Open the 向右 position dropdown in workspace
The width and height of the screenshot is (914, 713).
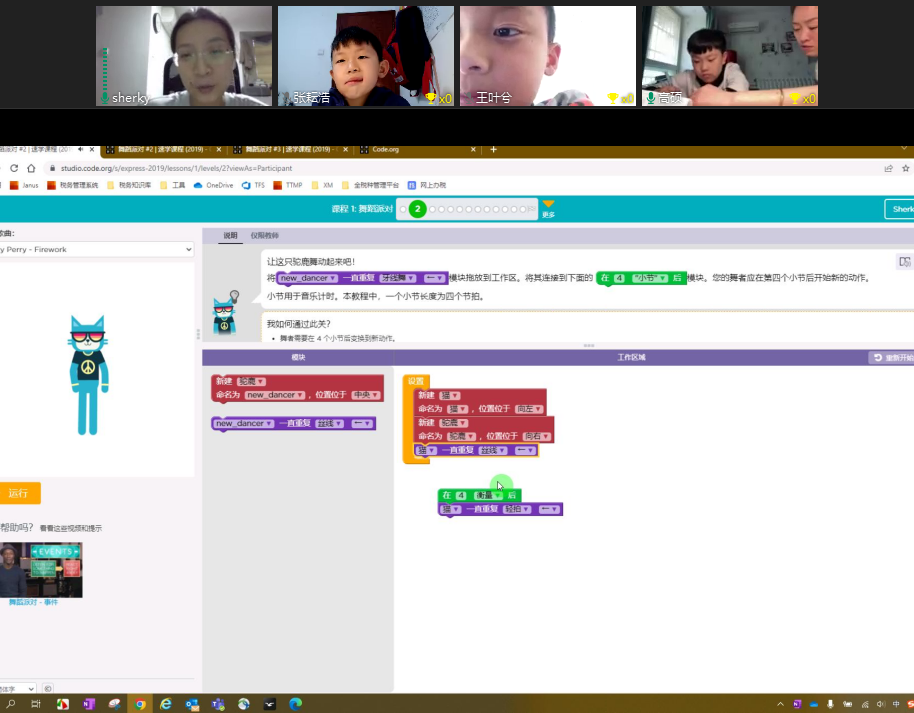[x=536, y=436]
